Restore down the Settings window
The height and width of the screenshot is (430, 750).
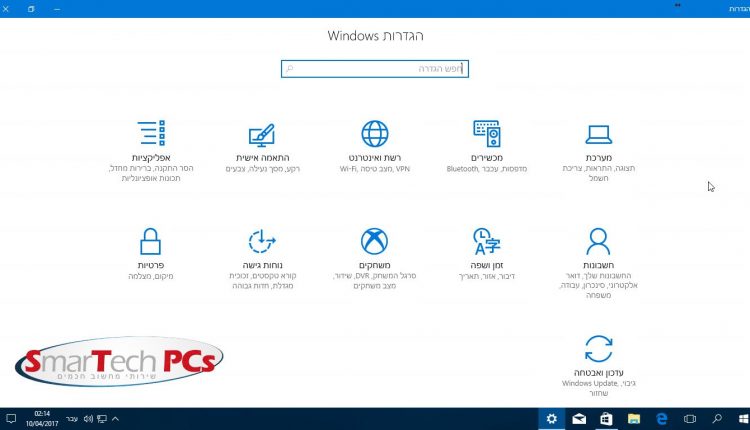point(31,9)
